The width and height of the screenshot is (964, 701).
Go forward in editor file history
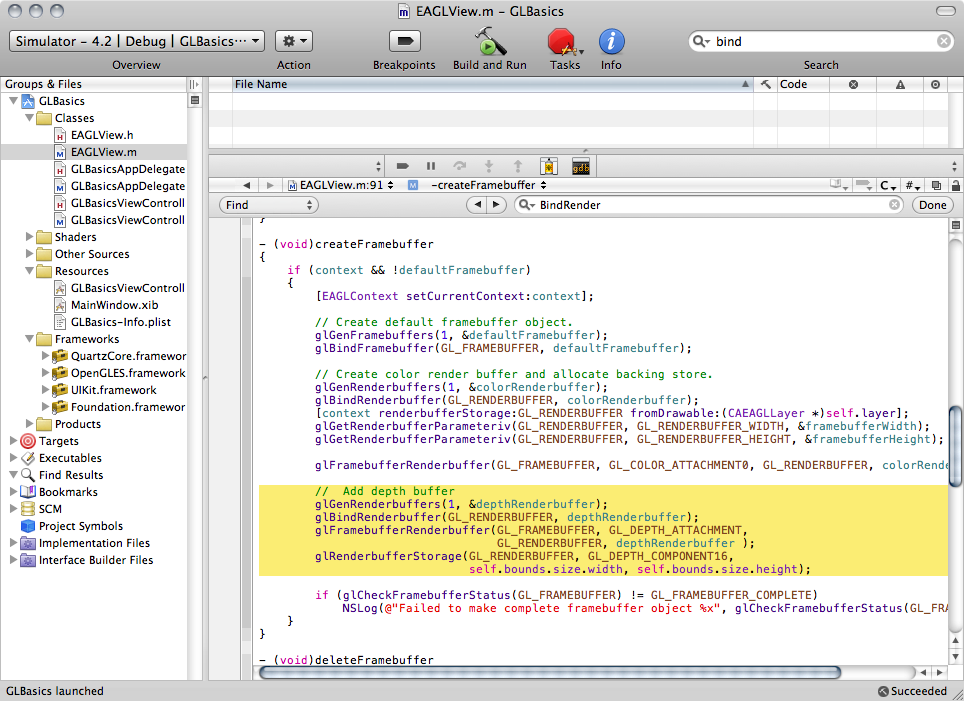tap(270, 185)
